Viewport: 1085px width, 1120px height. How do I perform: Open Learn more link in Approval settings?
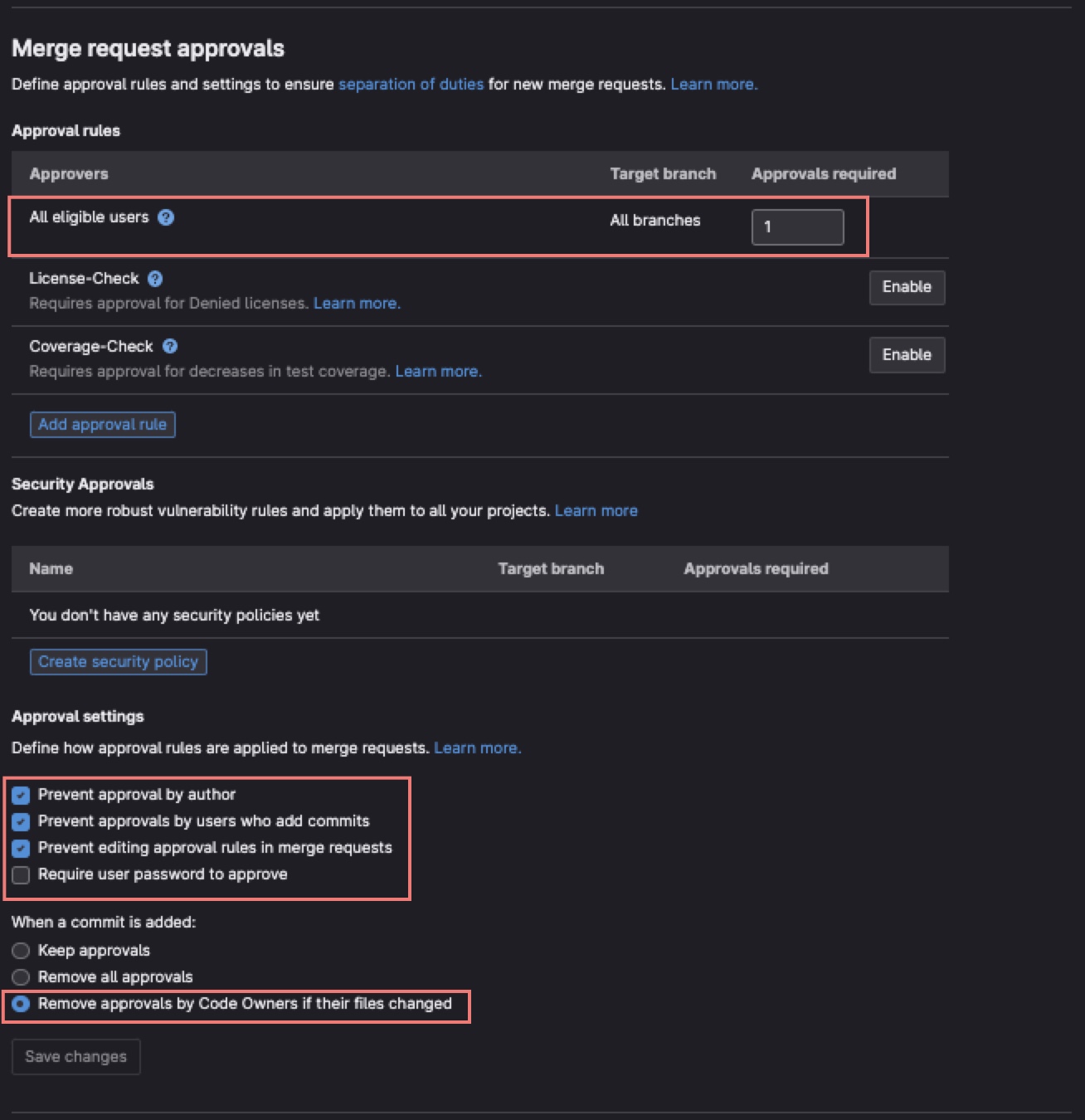pos(477,748)
